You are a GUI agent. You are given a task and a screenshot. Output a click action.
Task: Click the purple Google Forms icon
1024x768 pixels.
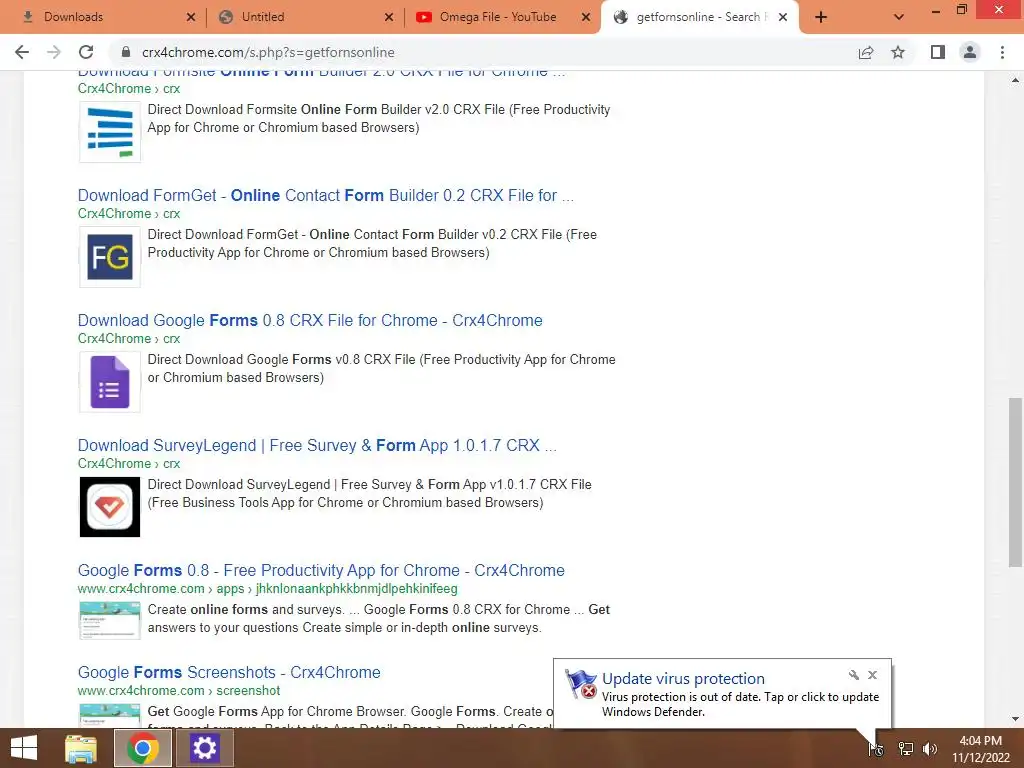110,381
